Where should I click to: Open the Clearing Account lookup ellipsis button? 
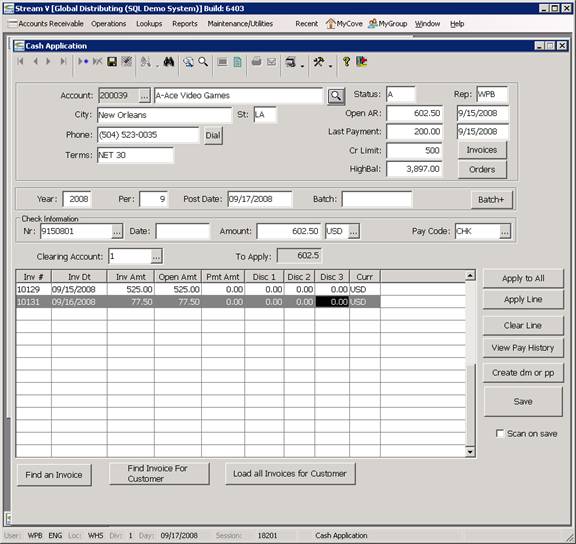(x=156, y=256)
